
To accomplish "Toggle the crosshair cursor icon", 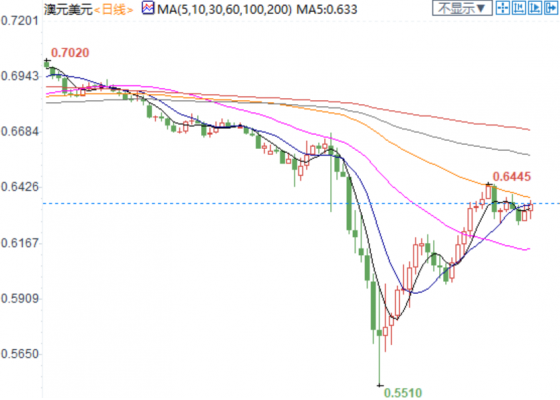I will pyautogui.click(x=503, y=8).
